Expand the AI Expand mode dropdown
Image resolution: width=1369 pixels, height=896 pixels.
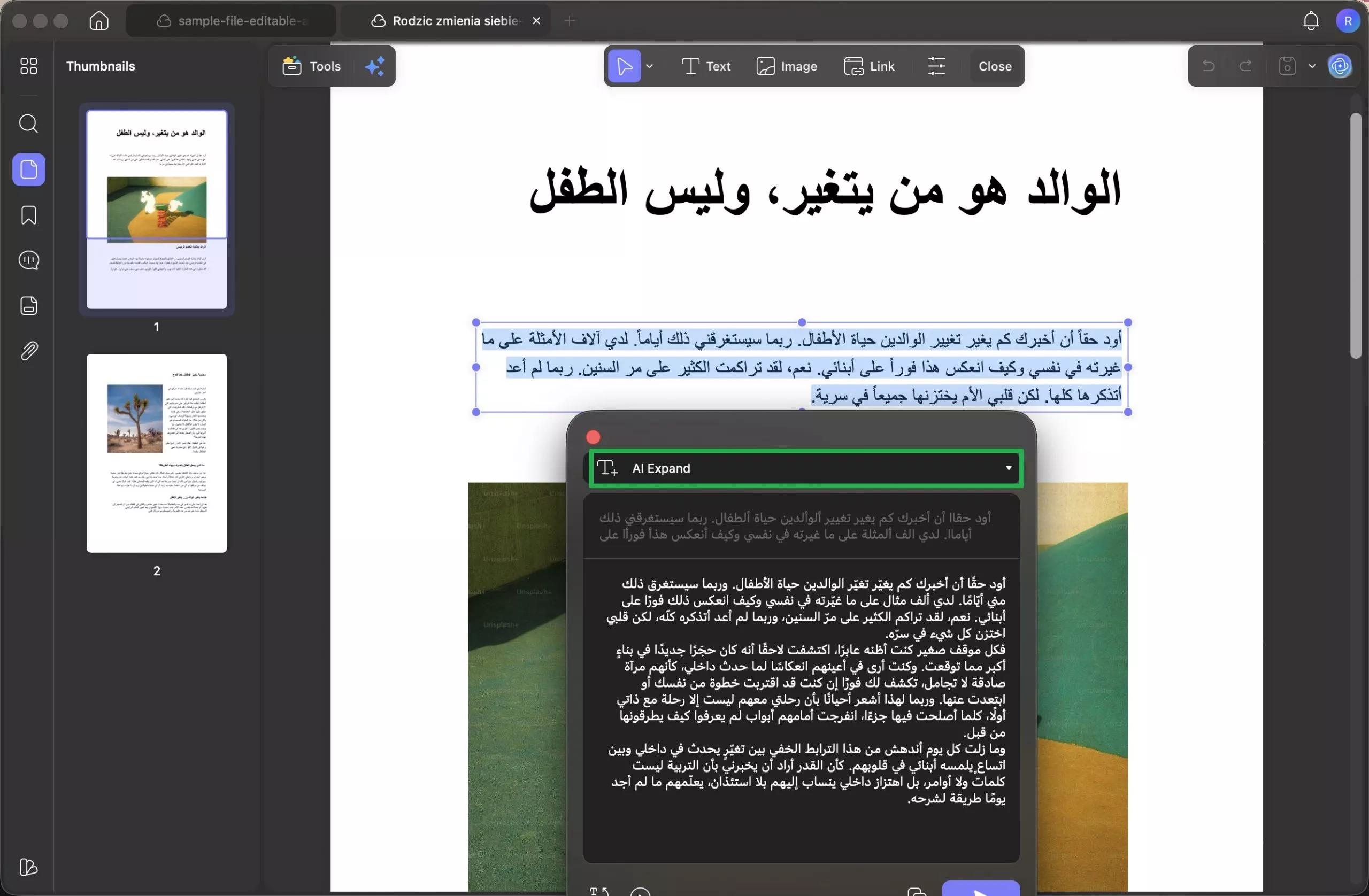click(1009, 468)
